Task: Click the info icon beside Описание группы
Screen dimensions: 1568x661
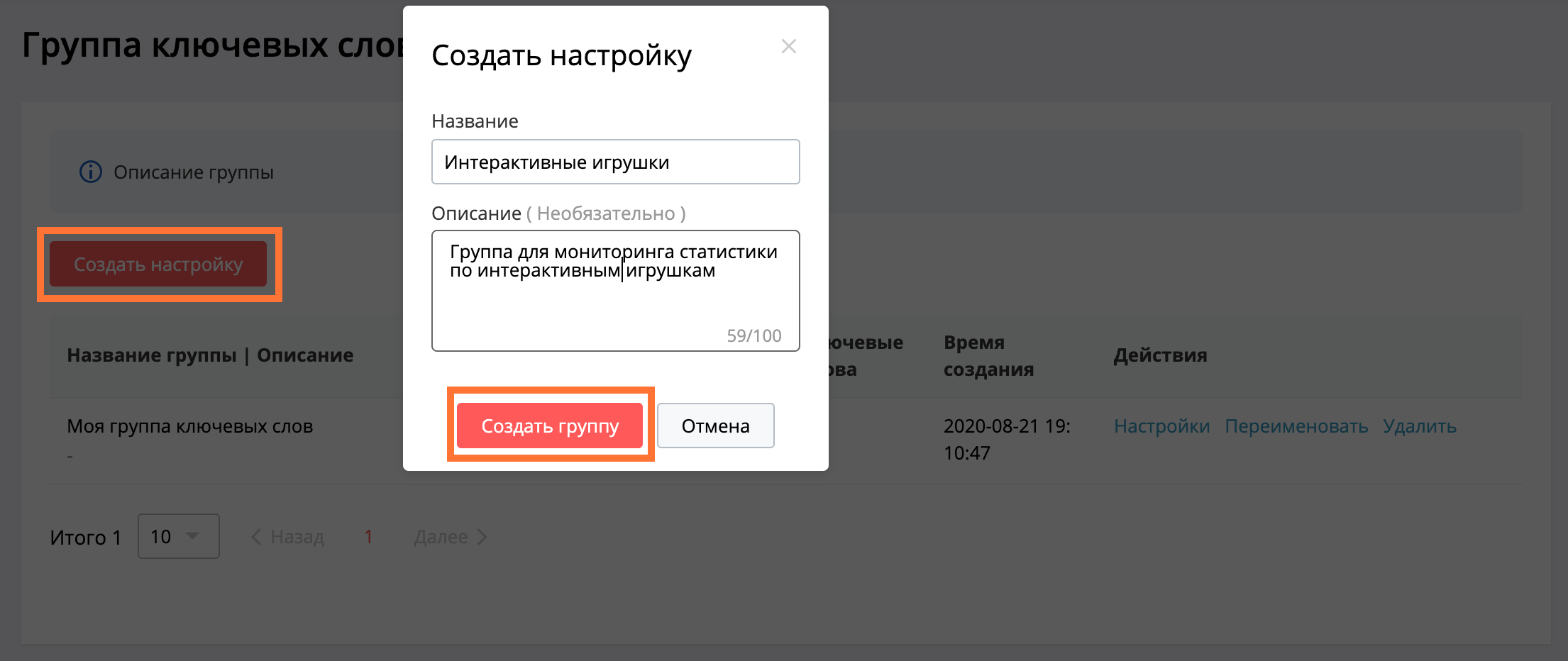Action: click(90, 172)
